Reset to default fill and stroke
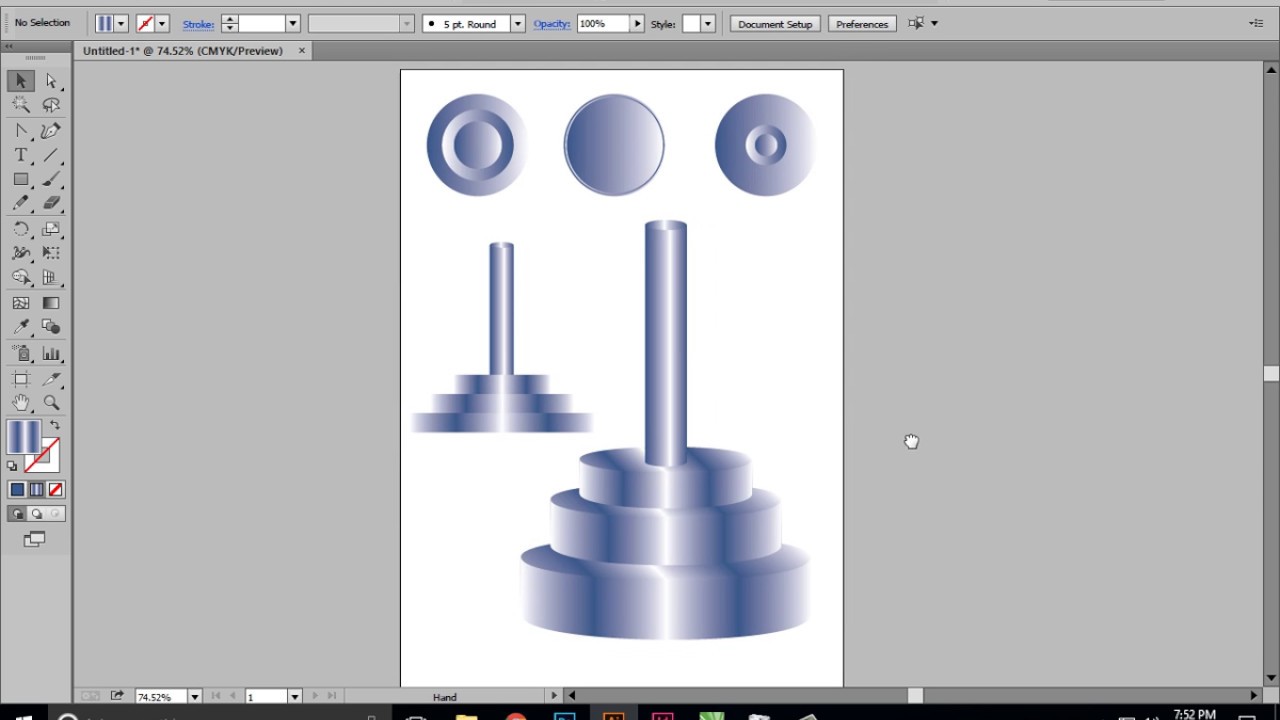This screenshot has height=720, width=1280. tap(12, 466)
